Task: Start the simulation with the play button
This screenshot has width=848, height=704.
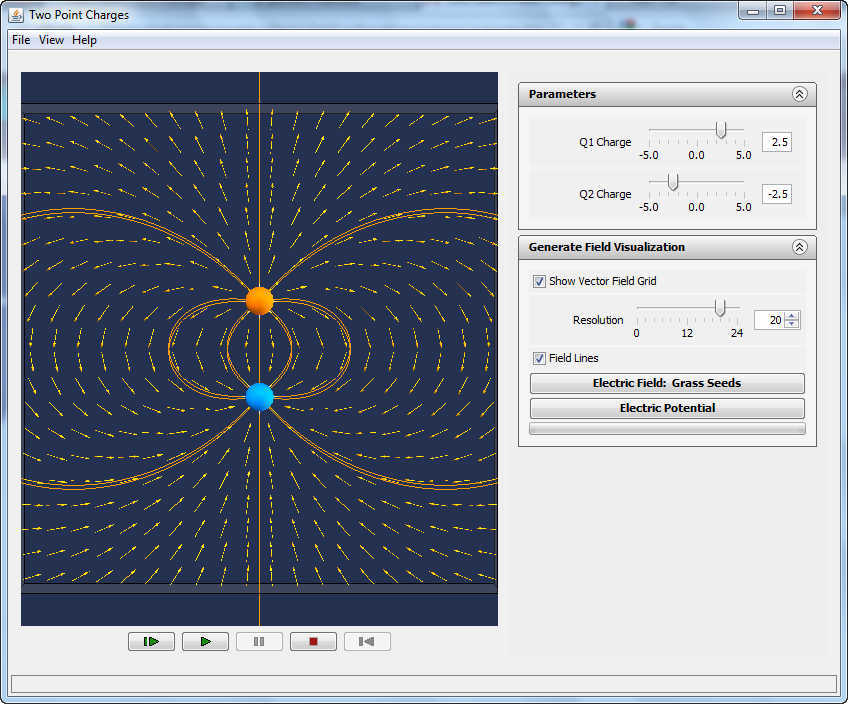Action: click(206, 642)
